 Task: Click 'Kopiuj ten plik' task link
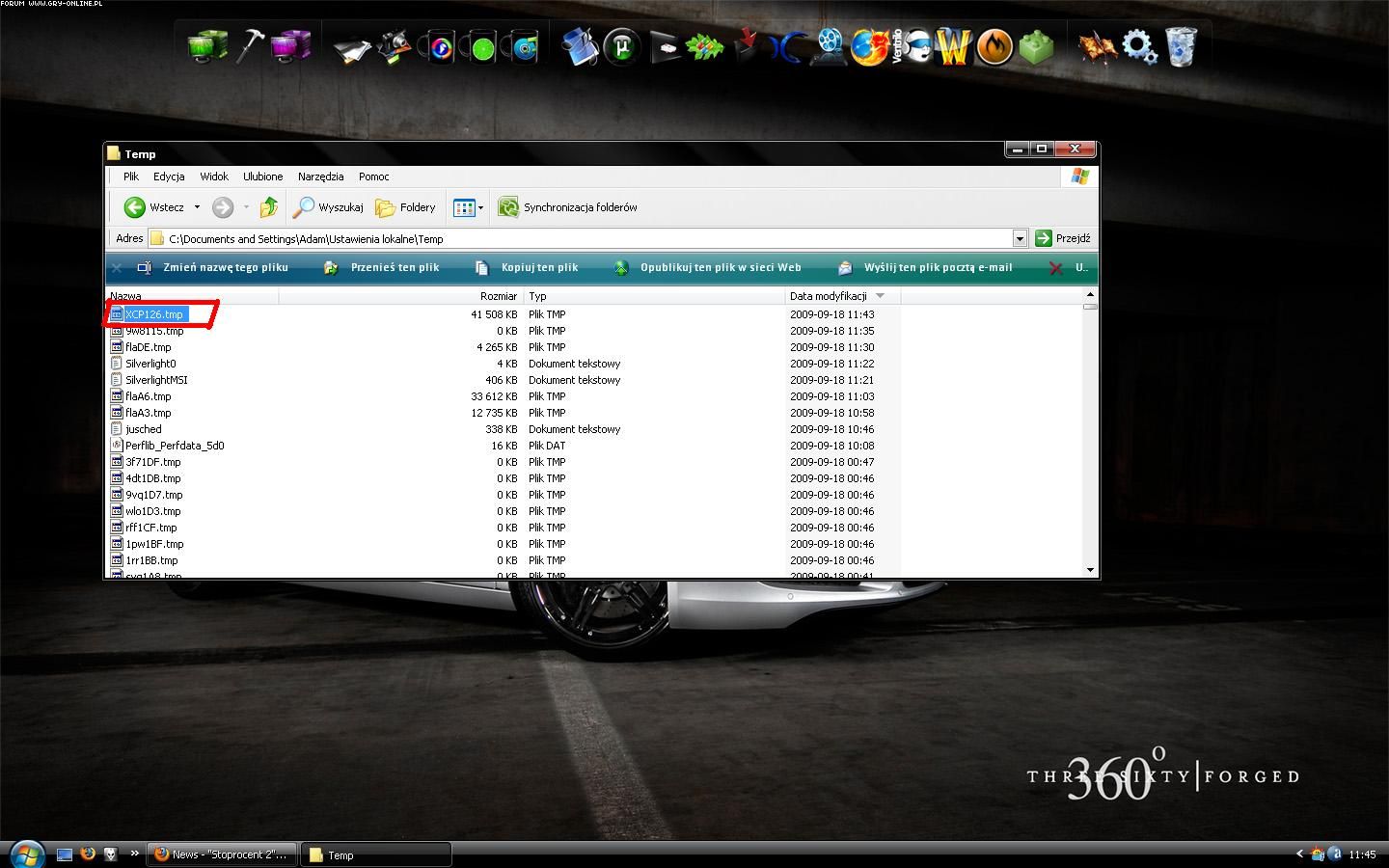coord(539,267)
